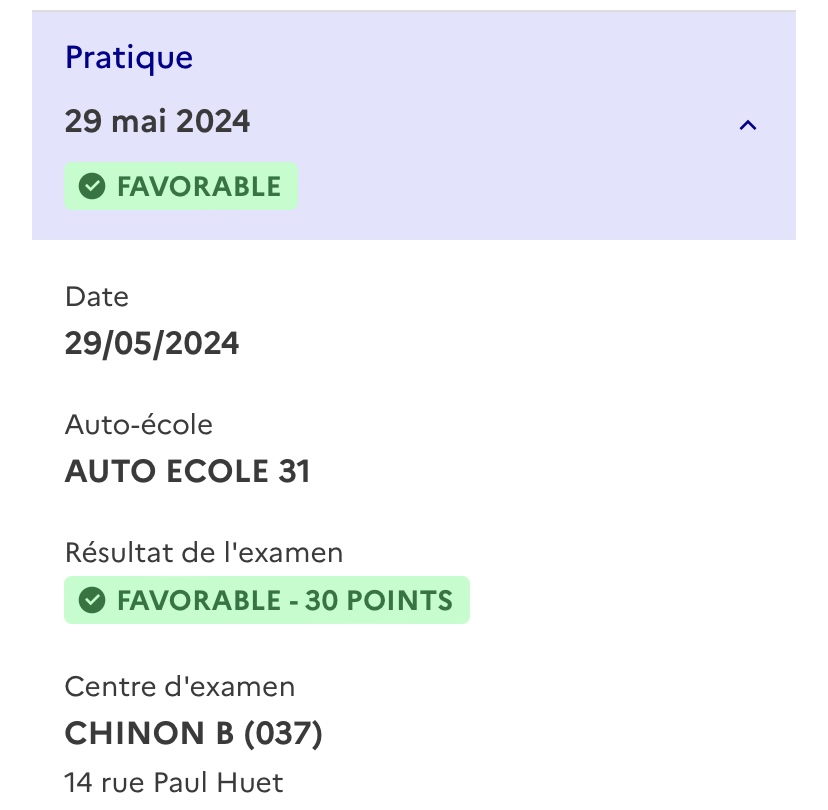
Task: Click the 29 mai 2024 header date
Action: click(x=157, y=121)
